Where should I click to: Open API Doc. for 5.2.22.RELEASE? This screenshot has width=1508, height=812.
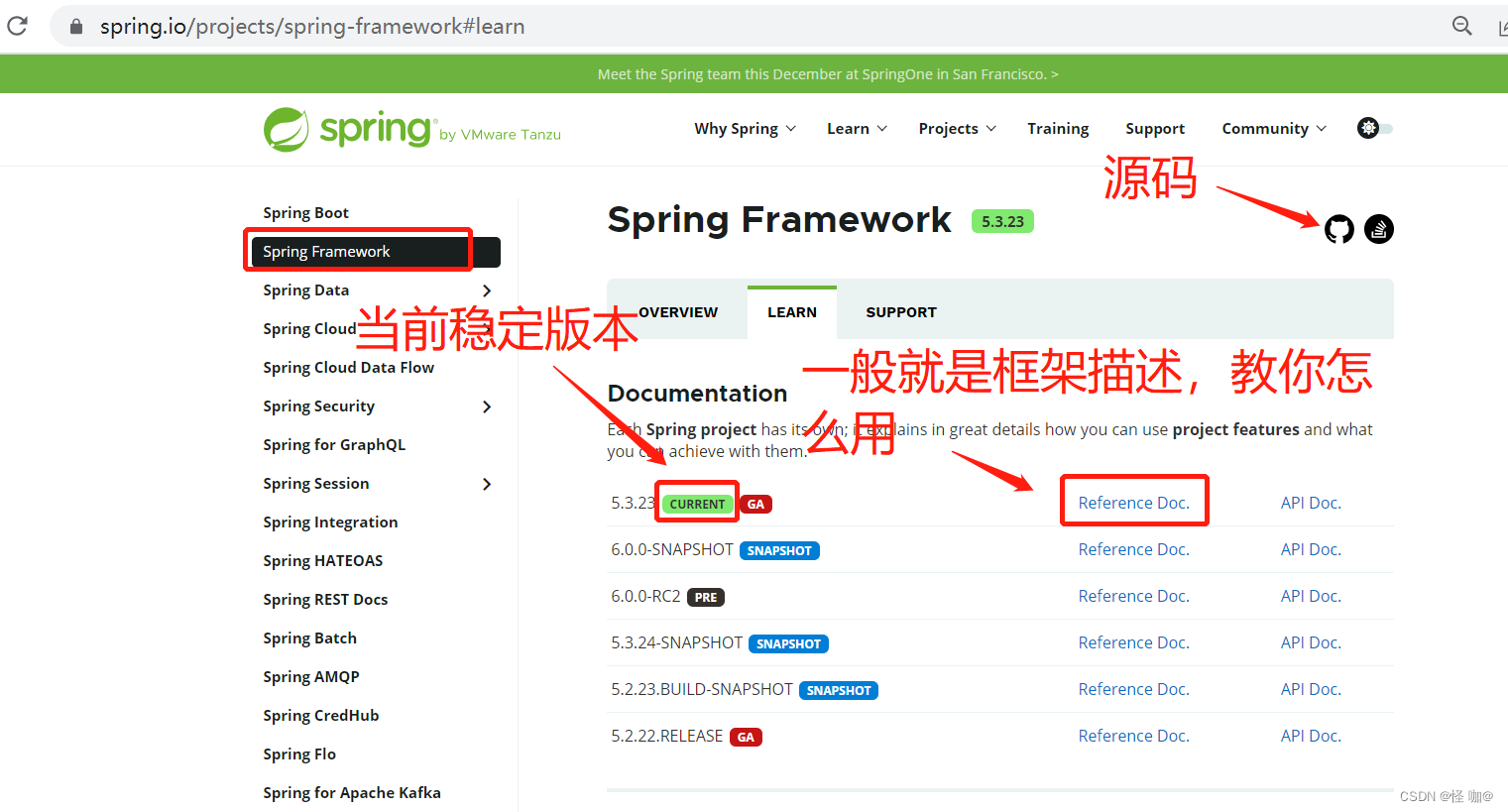click(x=1311, y=736)
